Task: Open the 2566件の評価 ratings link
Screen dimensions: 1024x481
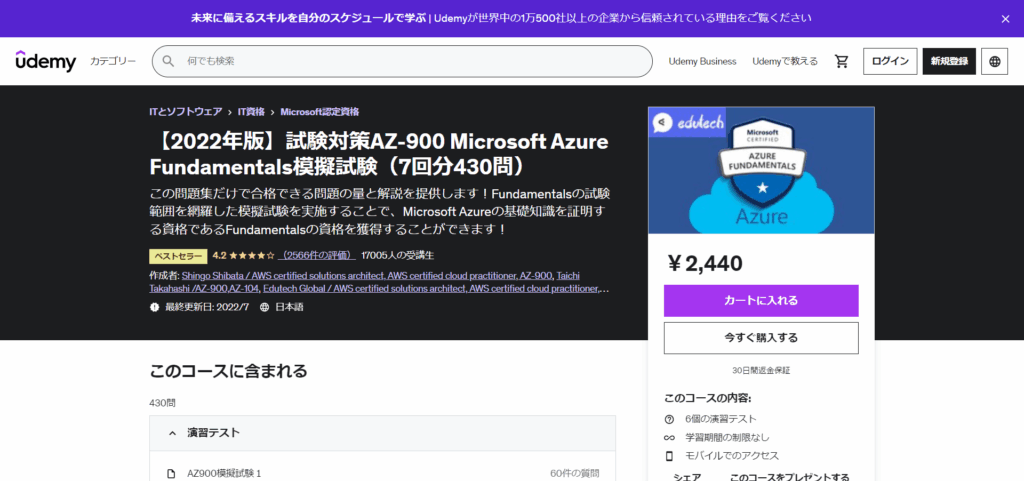Action: [316, 256]
